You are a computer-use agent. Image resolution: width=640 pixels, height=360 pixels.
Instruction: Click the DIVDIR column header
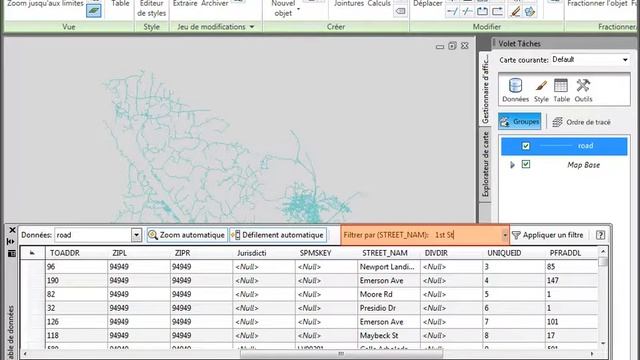pos(451,253)
